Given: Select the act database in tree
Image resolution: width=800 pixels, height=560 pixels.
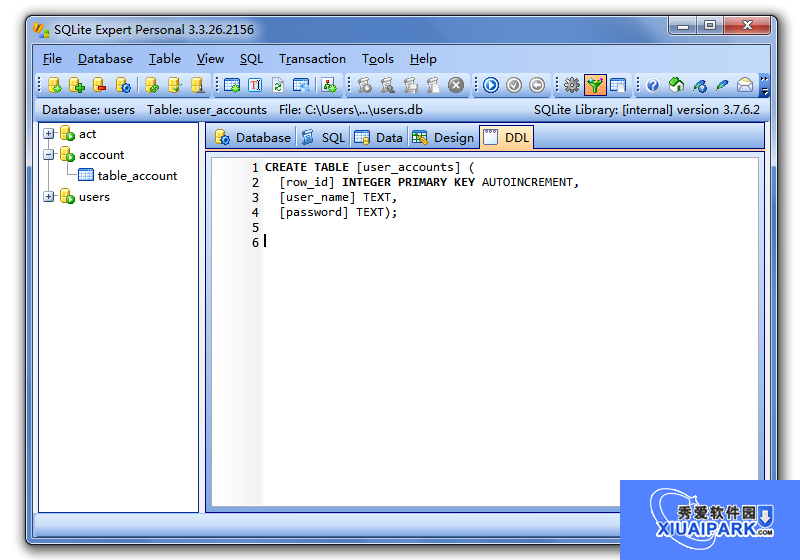Looking at the screenshot, I should coord(87,134).
